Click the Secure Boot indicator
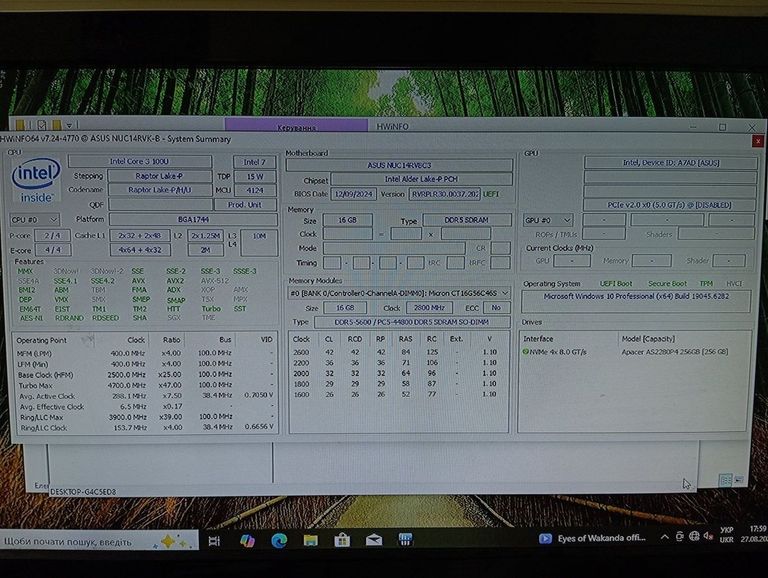Screen dimensions: 768x578 tap(667, 284)
